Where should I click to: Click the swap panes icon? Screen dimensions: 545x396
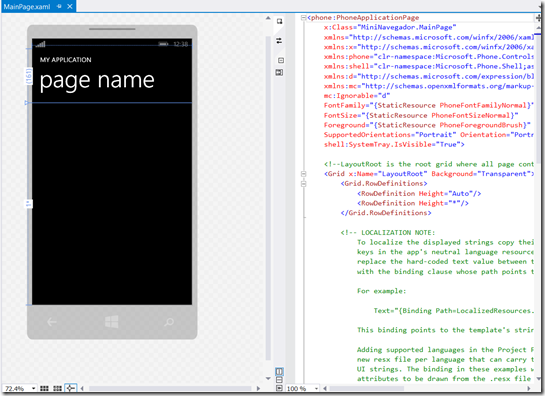pyautogui.click(x=279, y=41)
